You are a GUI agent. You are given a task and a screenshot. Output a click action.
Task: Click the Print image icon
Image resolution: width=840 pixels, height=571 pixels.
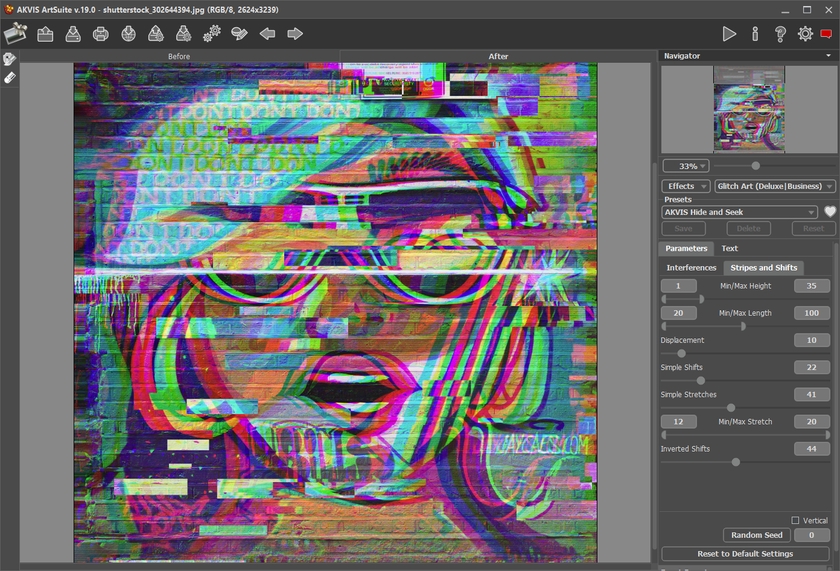(101, 34)
